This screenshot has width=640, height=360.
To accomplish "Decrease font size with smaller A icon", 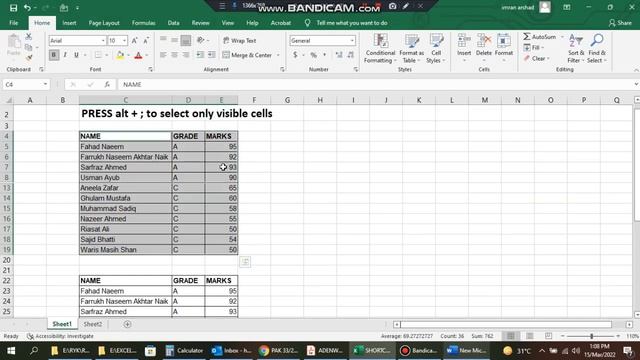I will click(x=146, y=40).
